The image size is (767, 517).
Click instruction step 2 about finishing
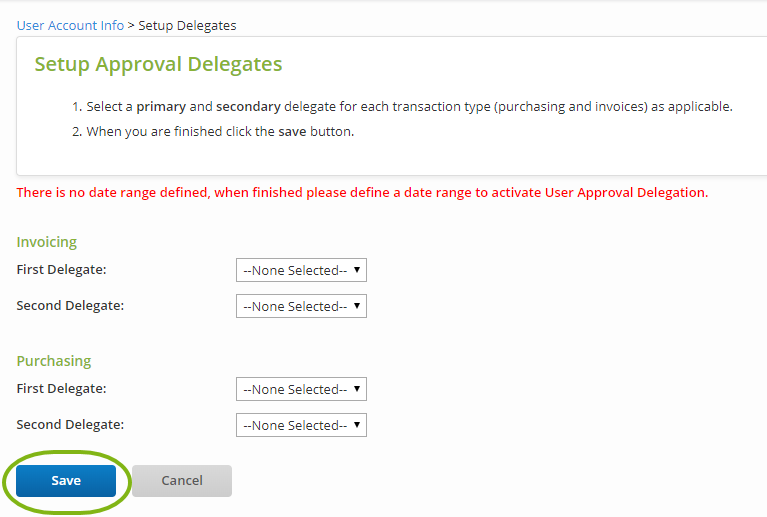pos(220,131)
